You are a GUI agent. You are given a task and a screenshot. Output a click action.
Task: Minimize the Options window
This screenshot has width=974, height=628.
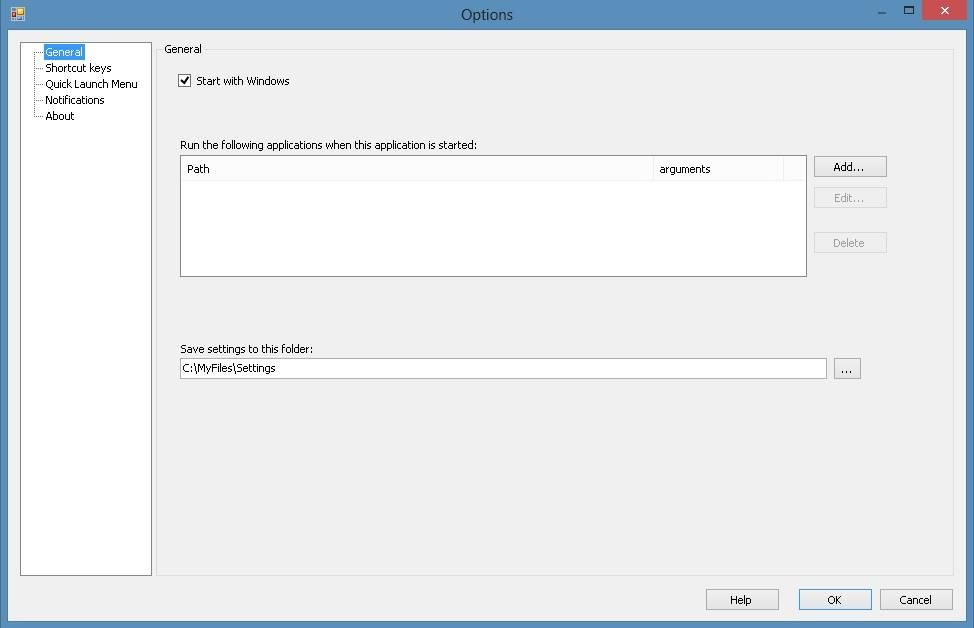pos(879,10)
